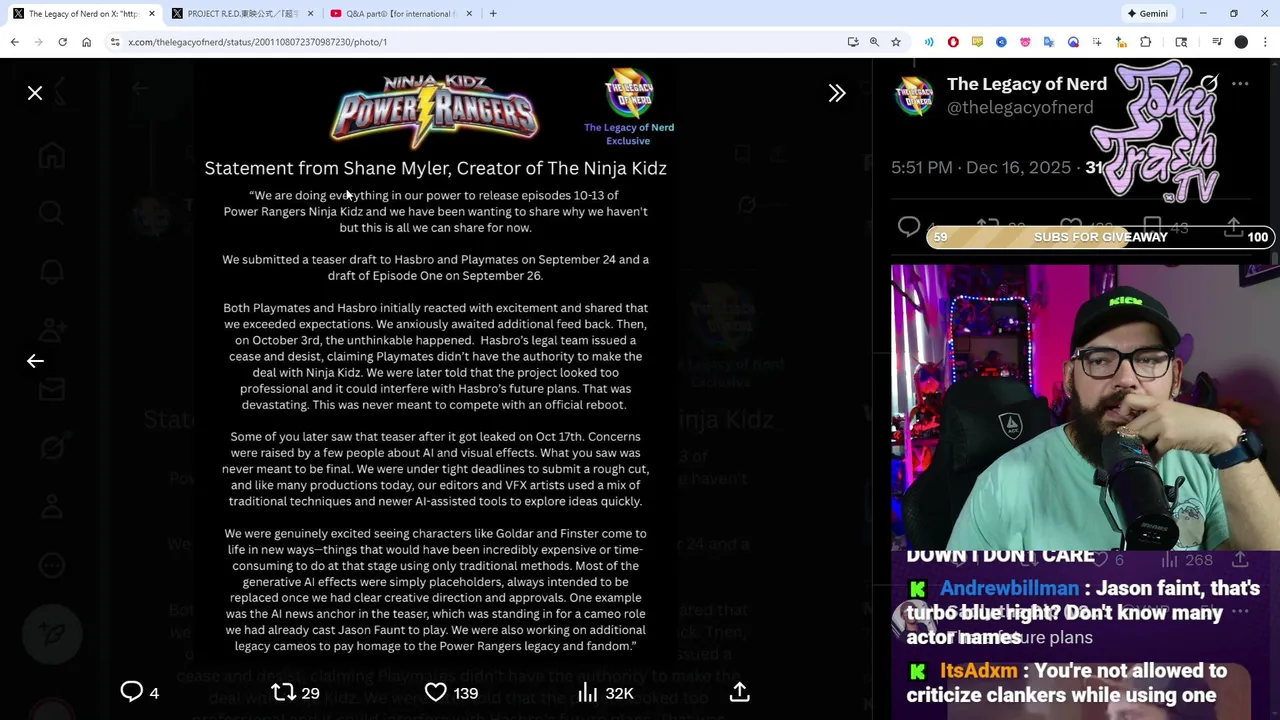Go back in browser history

point(15,42)
